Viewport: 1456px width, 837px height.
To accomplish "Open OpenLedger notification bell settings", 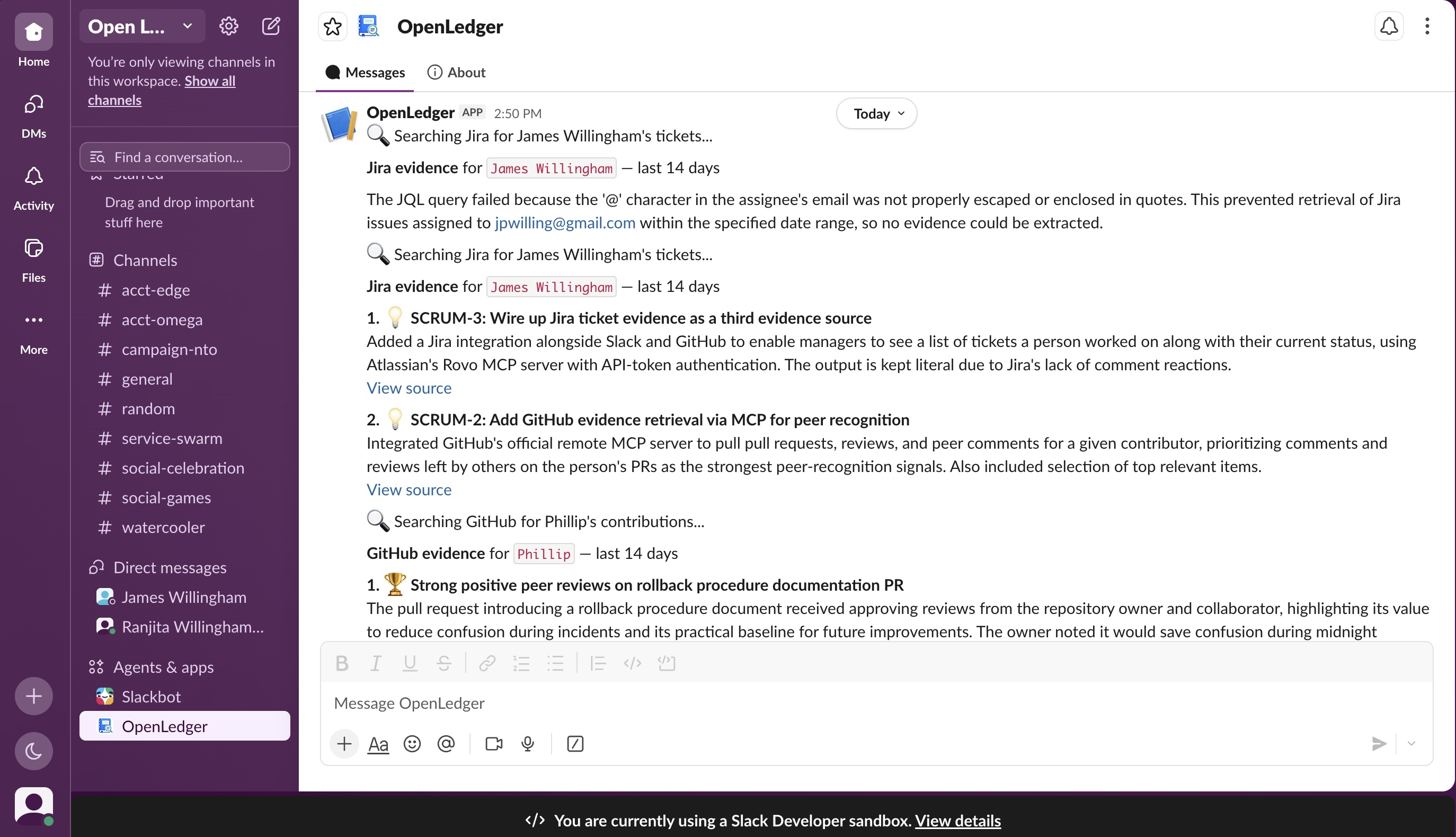I will [1389, 26].
